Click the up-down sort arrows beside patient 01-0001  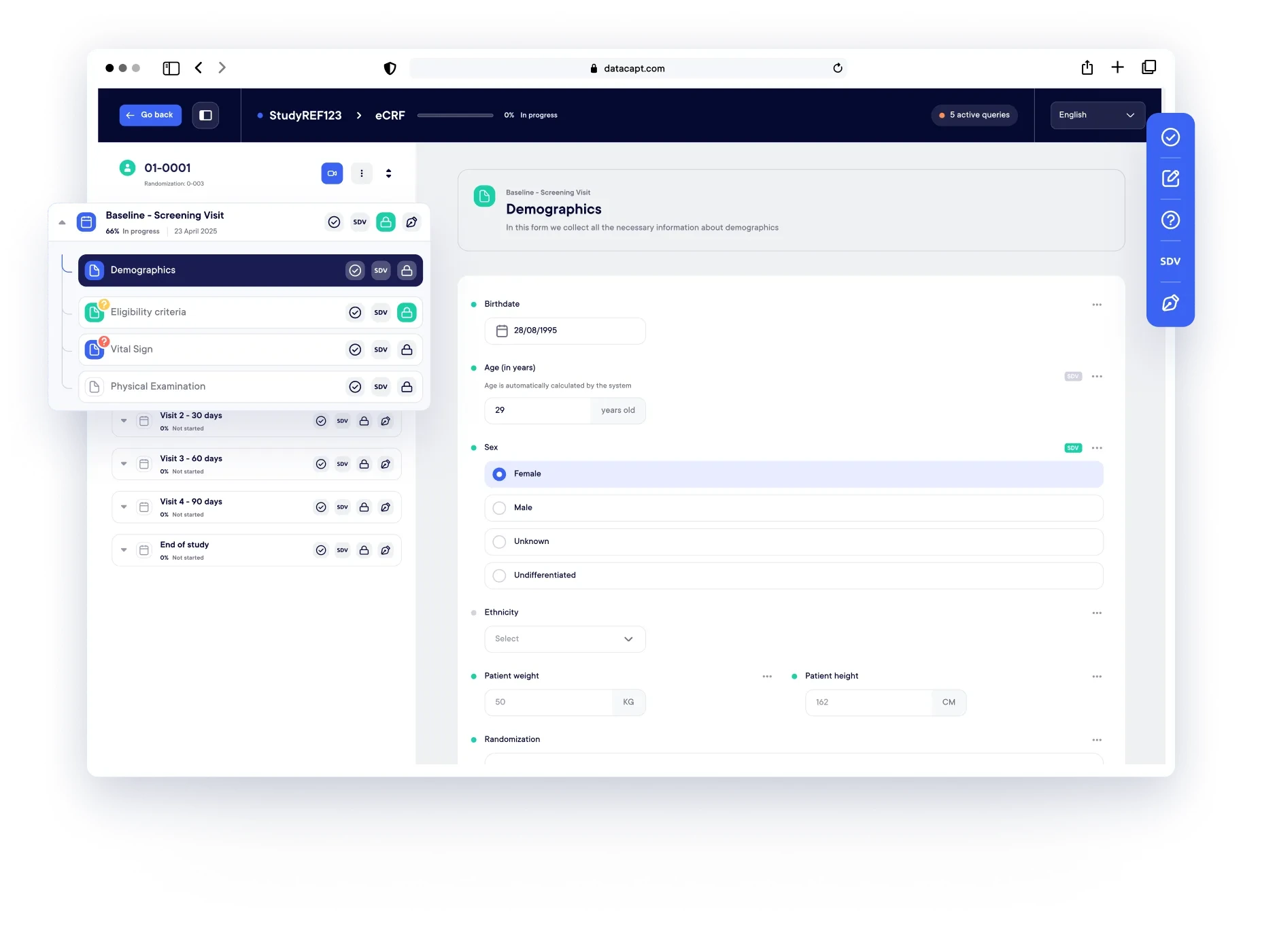point(388,173)
